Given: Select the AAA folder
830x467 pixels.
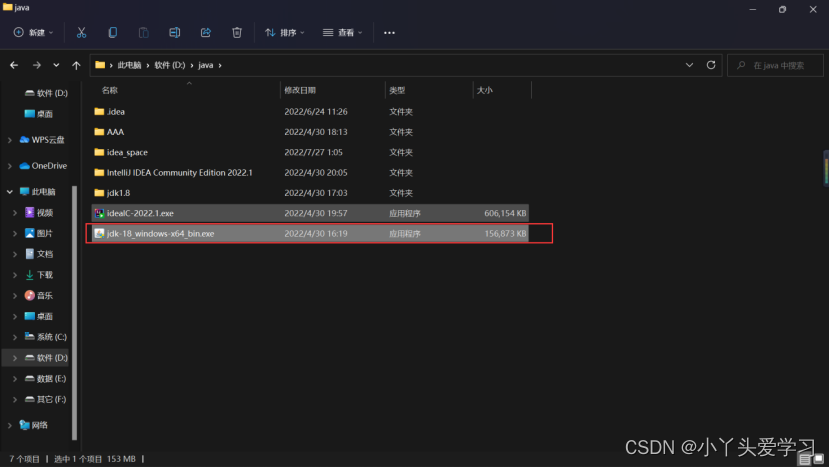Looking at the screenshot, I should click(x=310, y=132).
